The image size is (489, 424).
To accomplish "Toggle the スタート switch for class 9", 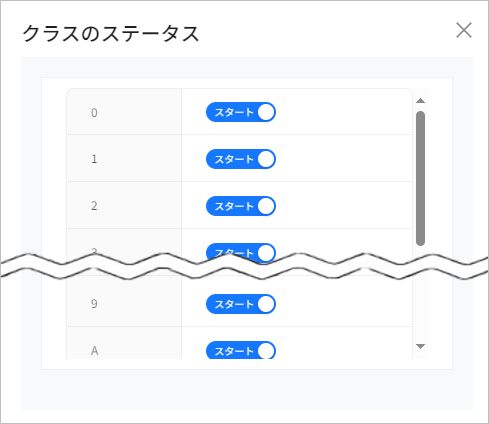I will point(241,304).
